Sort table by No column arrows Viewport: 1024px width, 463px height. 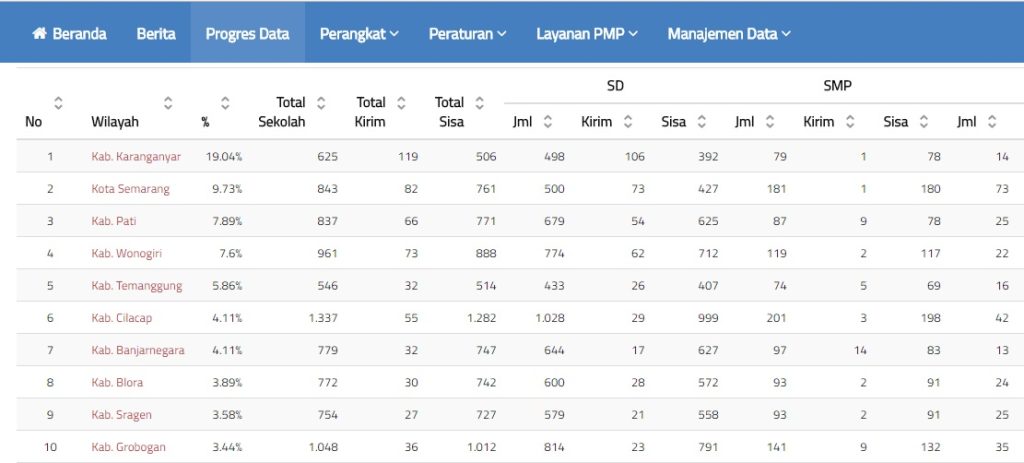coord(58,102)
